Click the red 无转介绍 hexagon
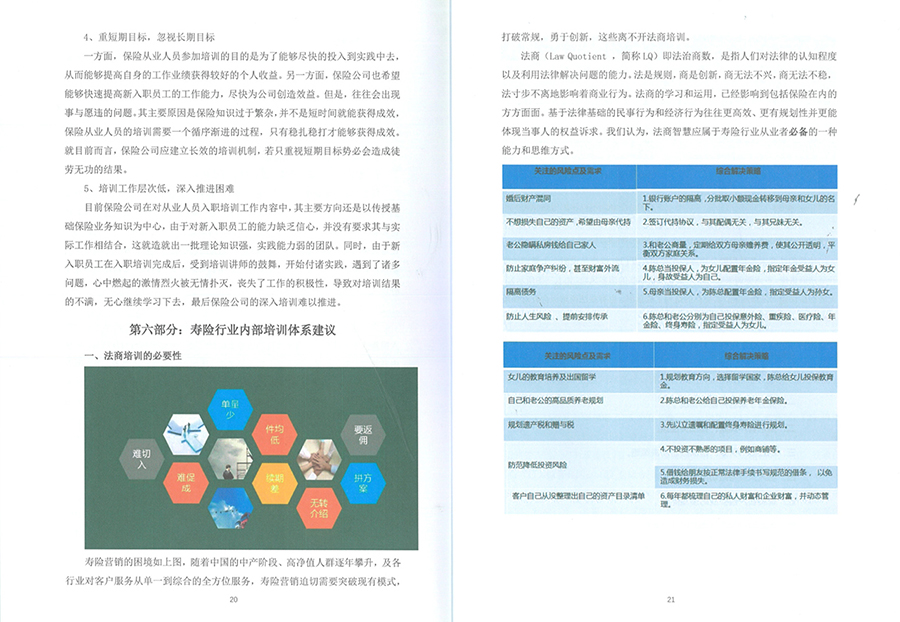The width and height of the screenshot is (900, 622). (319, 508)
